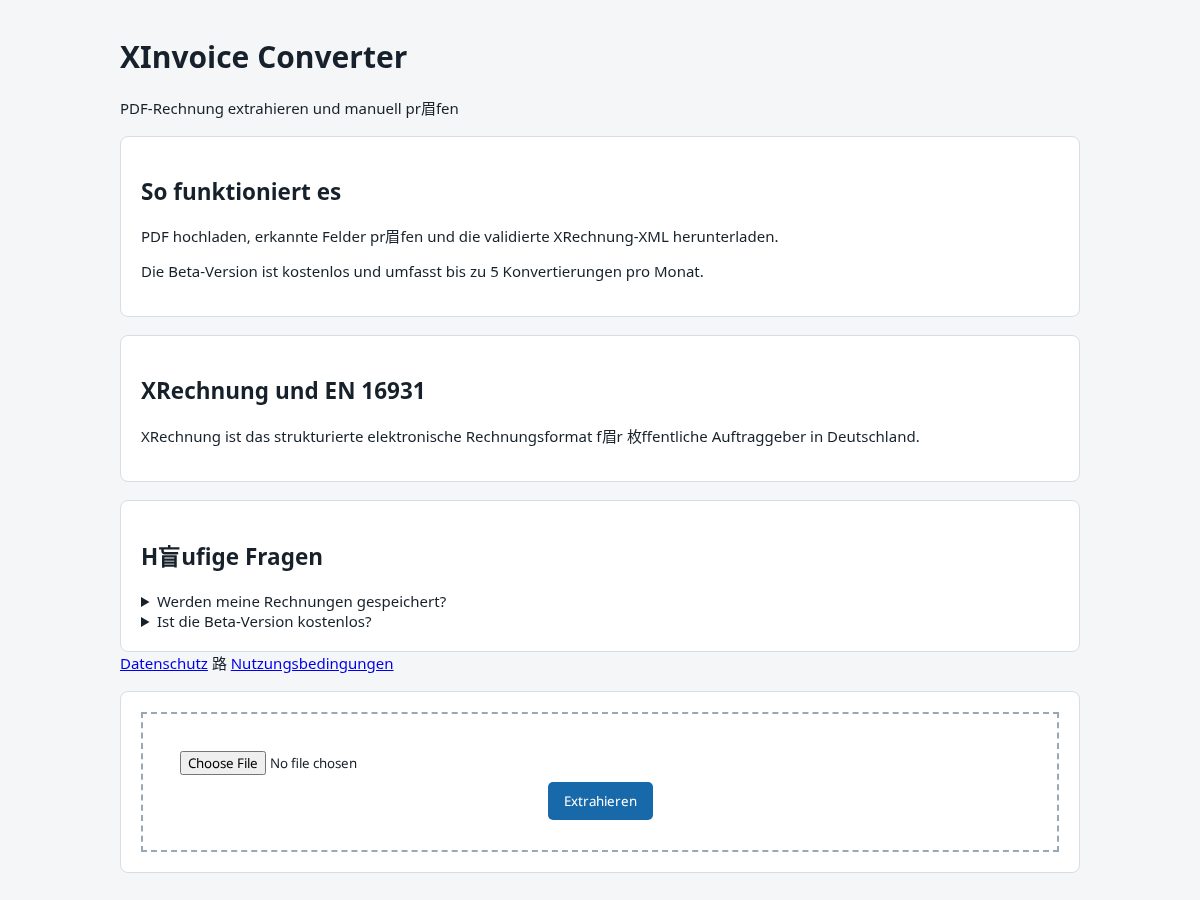Click the 'So funktioniert es' heading
1200x900 pixels.
tap(241, 191)
